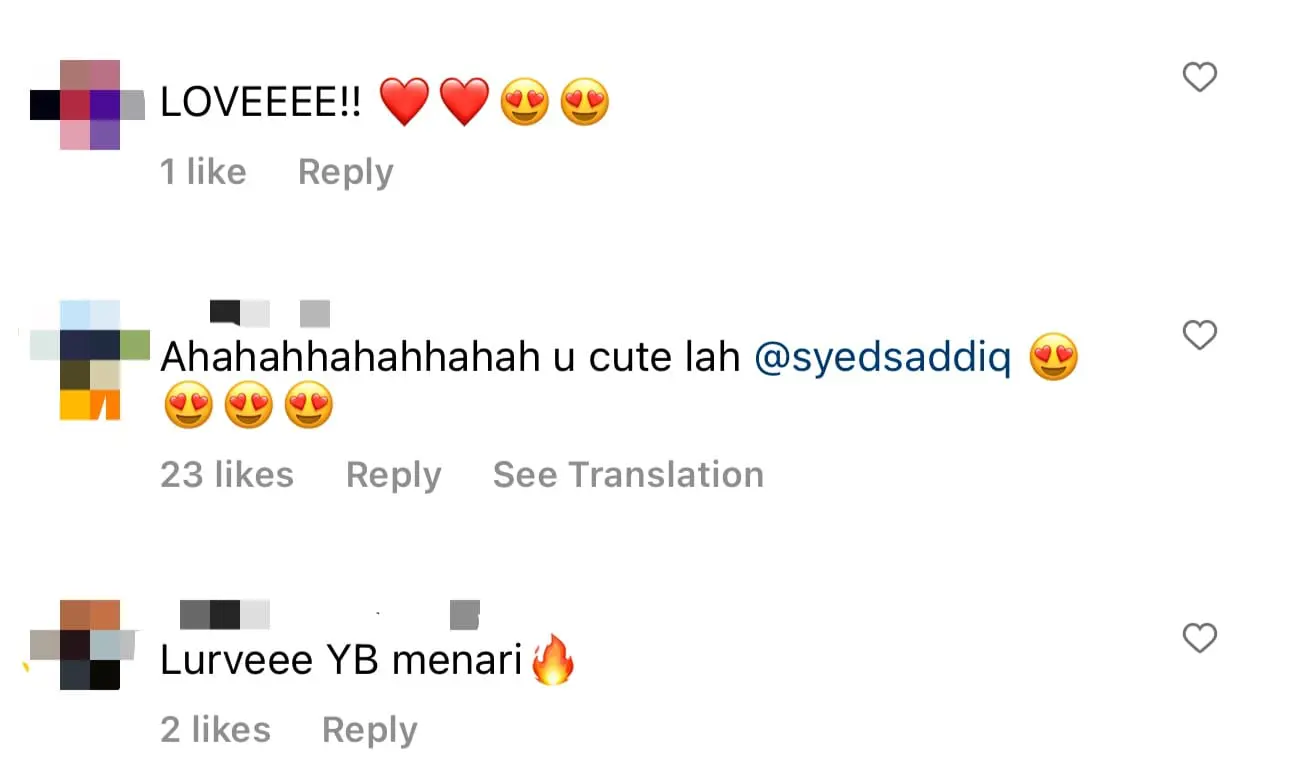Click See Translation under the second comment

click(x=628, y=475)
